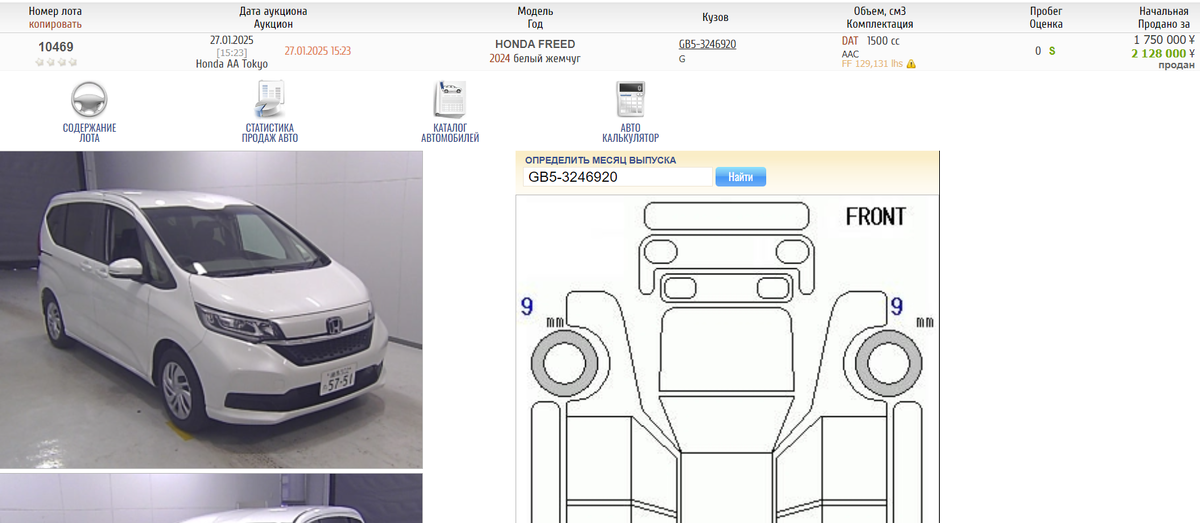Click the 'КАТАЛОГ АВТОМОБИЛЕЙ' label link
Viewport: 1200px width, 523px height.
[x=450, y=133]
